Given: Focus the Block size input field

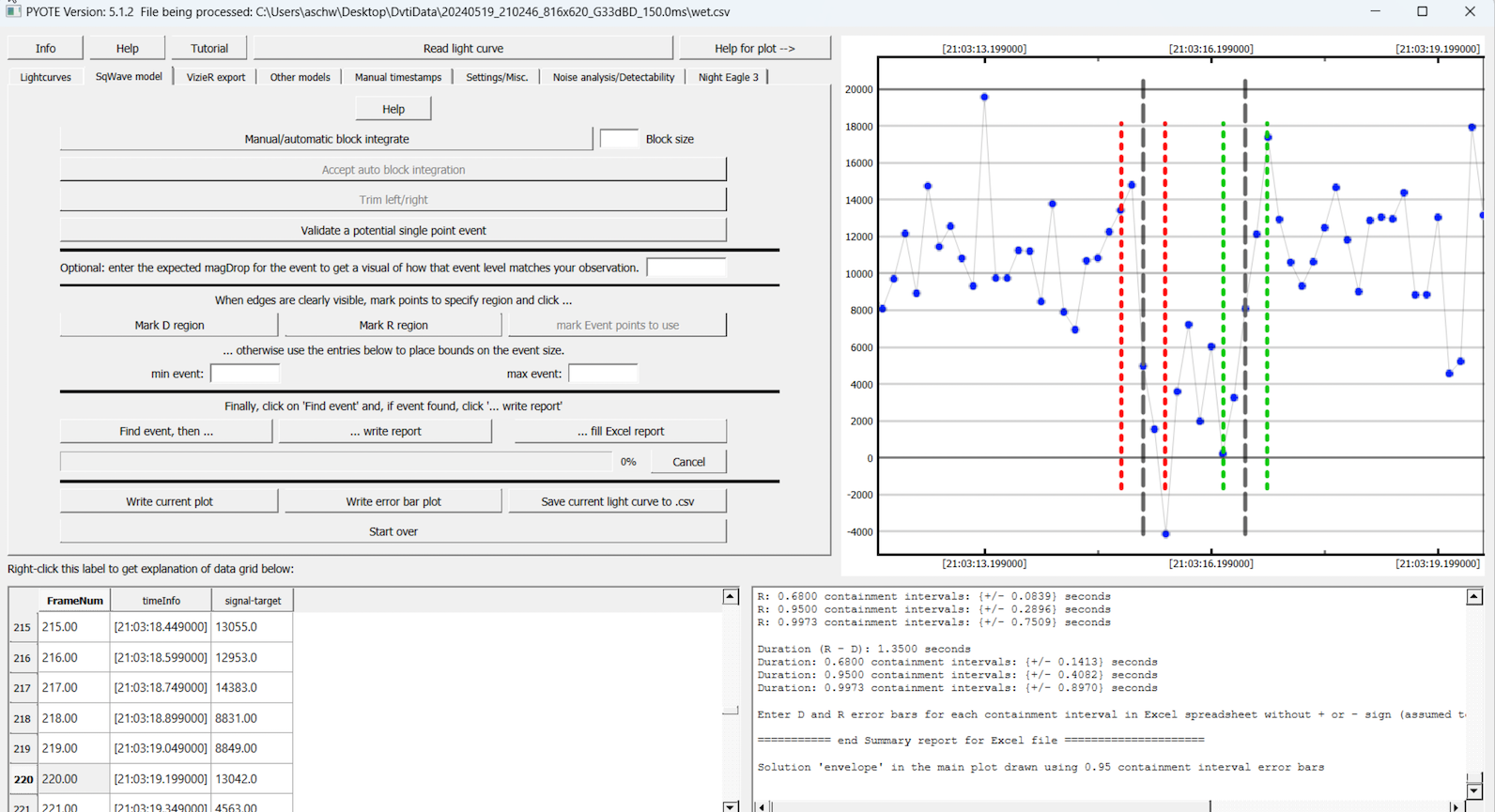Looking at the screenshot, I should 619,139.
